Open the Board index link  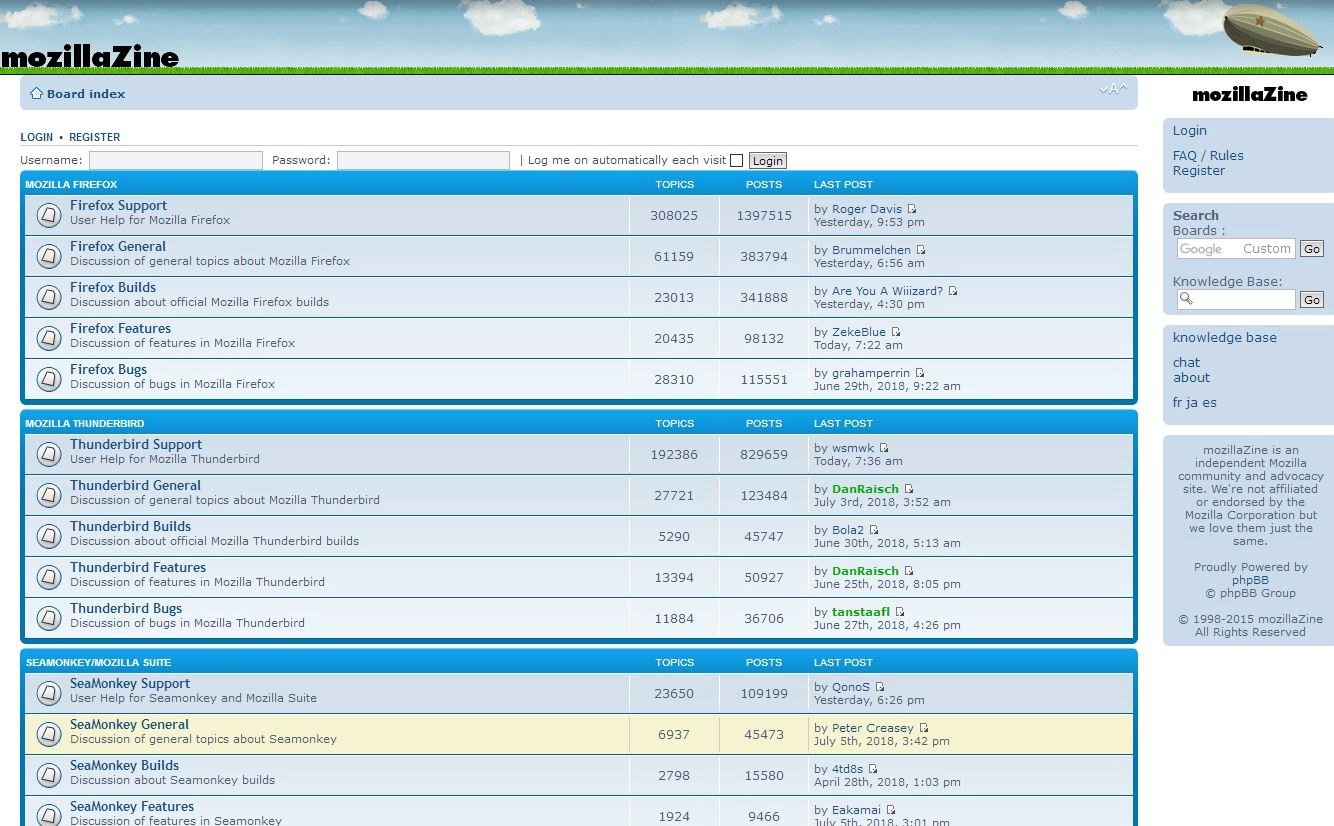pyautogui.click(x=86, y=94)
